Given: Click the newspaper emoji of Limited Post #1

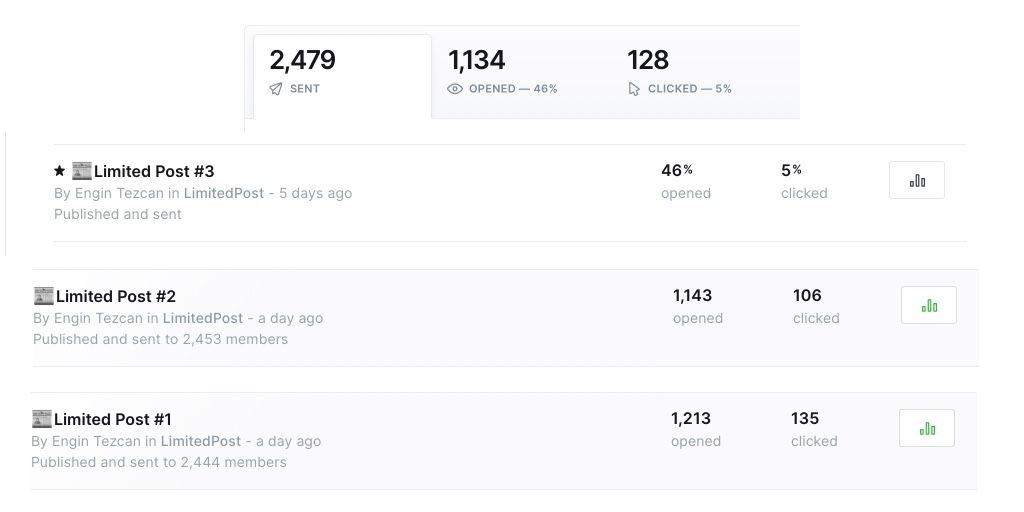Looking at the screenshot, I should (42, 419).
